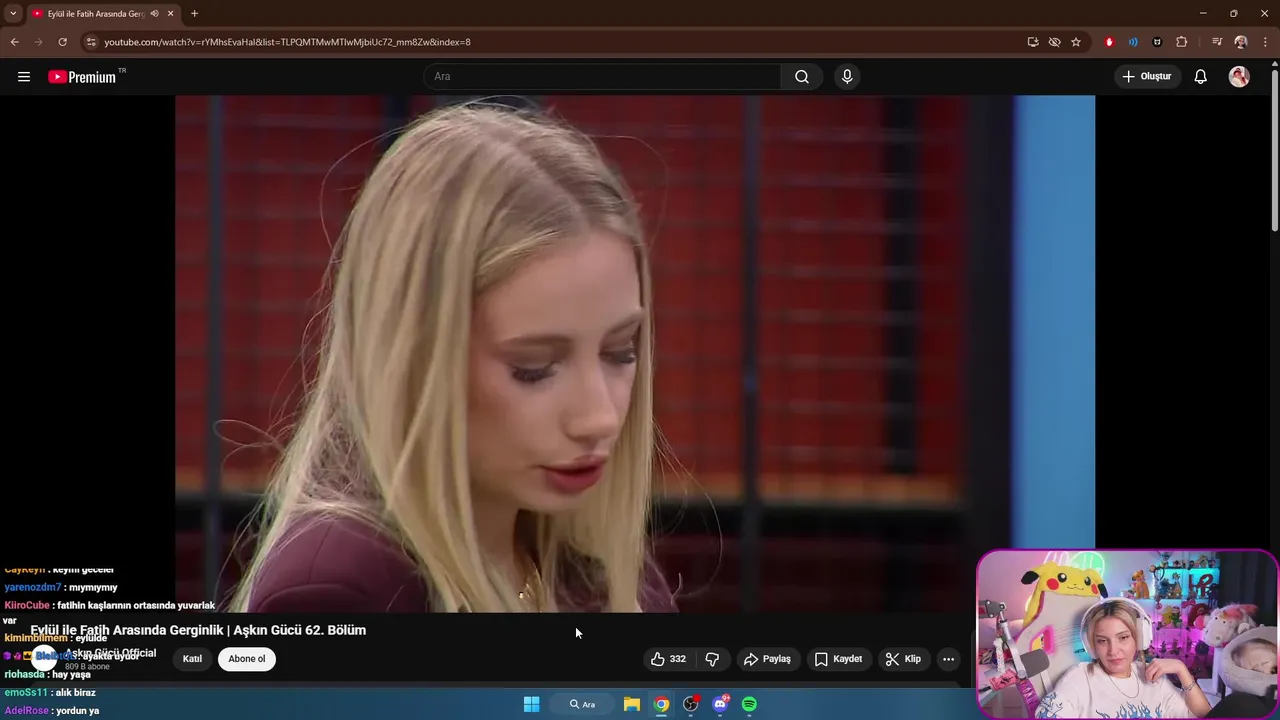Open Windows Start menu
This screenshot has width=1280, height=720.
(532, 704)
